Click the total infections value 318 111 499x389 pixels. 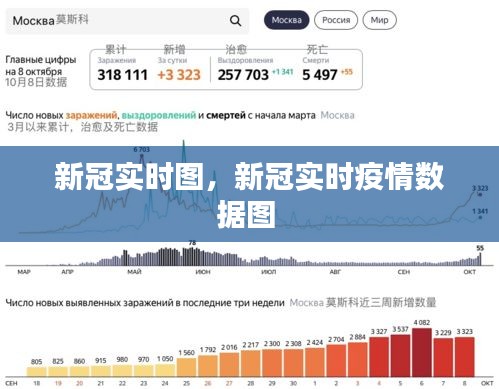click(x=122, y=75)
